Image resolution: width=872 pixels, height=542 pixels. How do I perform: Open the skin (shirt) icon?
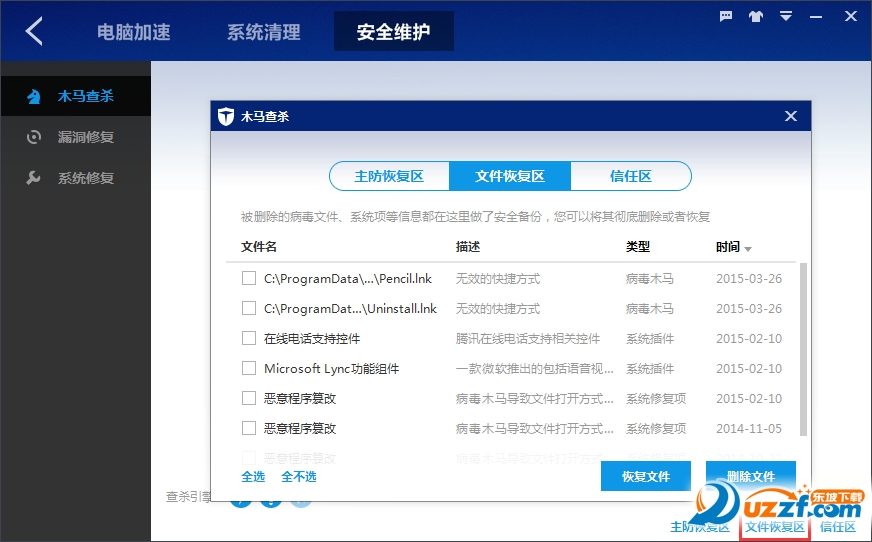(x=757, y=16)
